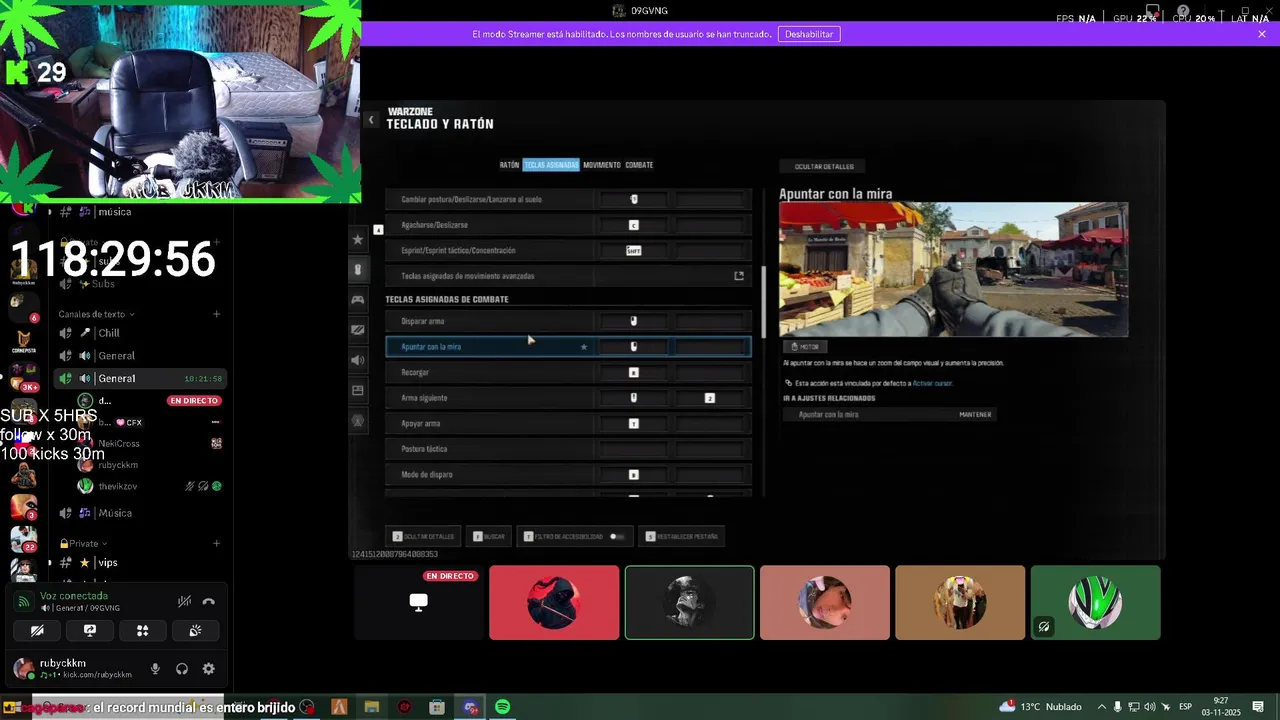Select the Motor tag under preview
This screenshot has width=1280, height=720.
805,346
